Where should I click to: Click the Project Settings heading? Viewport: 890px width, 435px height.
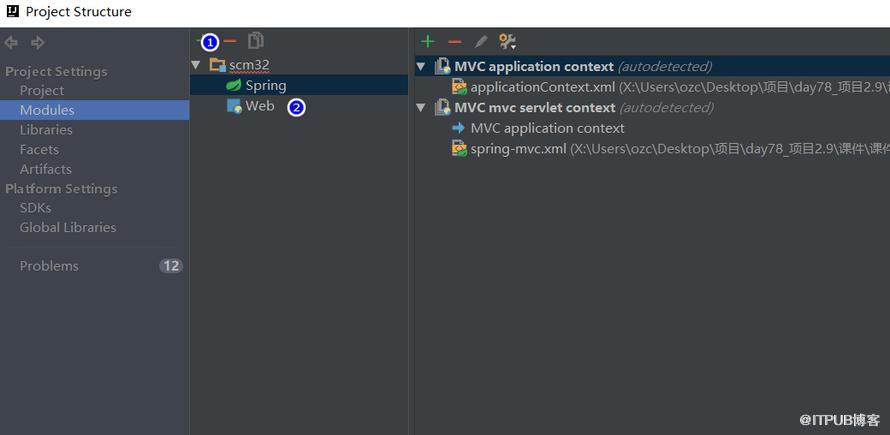coord(56,72)
